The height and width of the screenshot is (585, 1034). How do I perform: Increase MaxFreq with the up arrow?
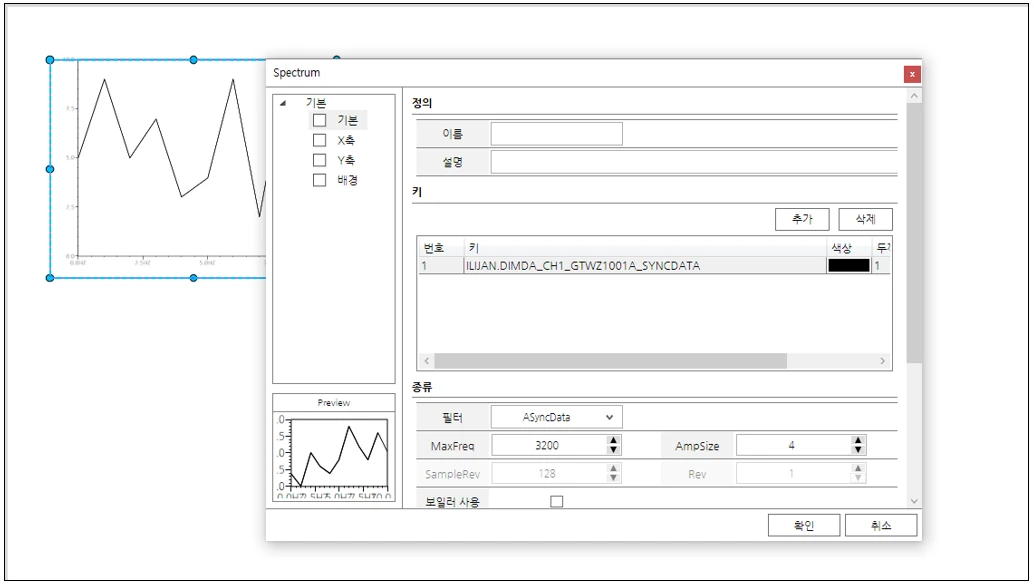pyautogui.click(x=613, y=440)
